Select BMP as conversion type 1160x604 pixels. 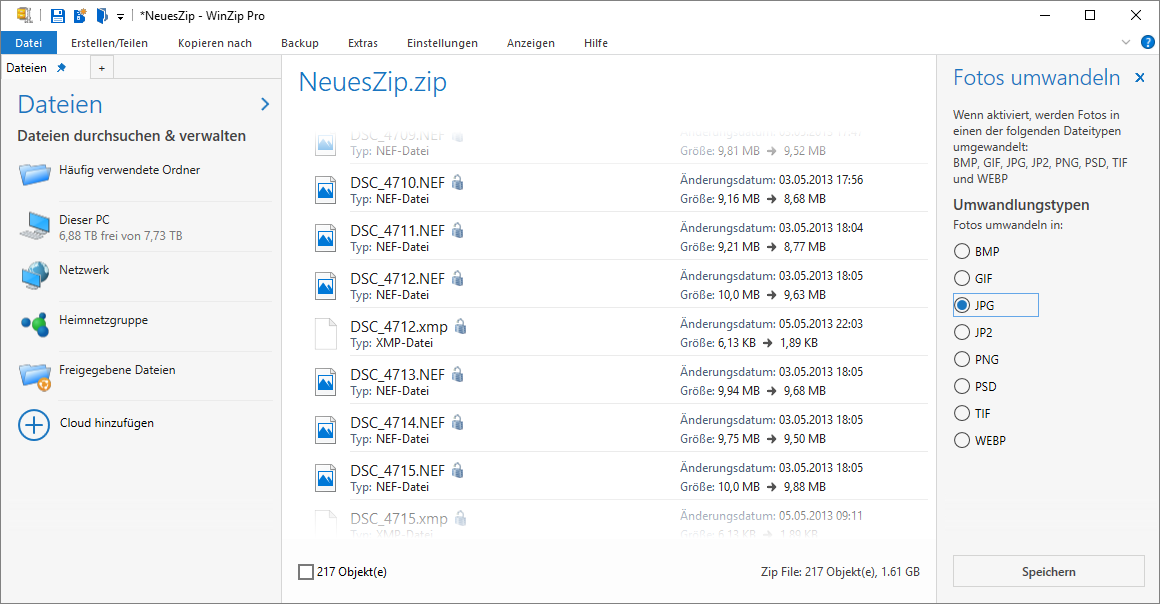(962, 252)
